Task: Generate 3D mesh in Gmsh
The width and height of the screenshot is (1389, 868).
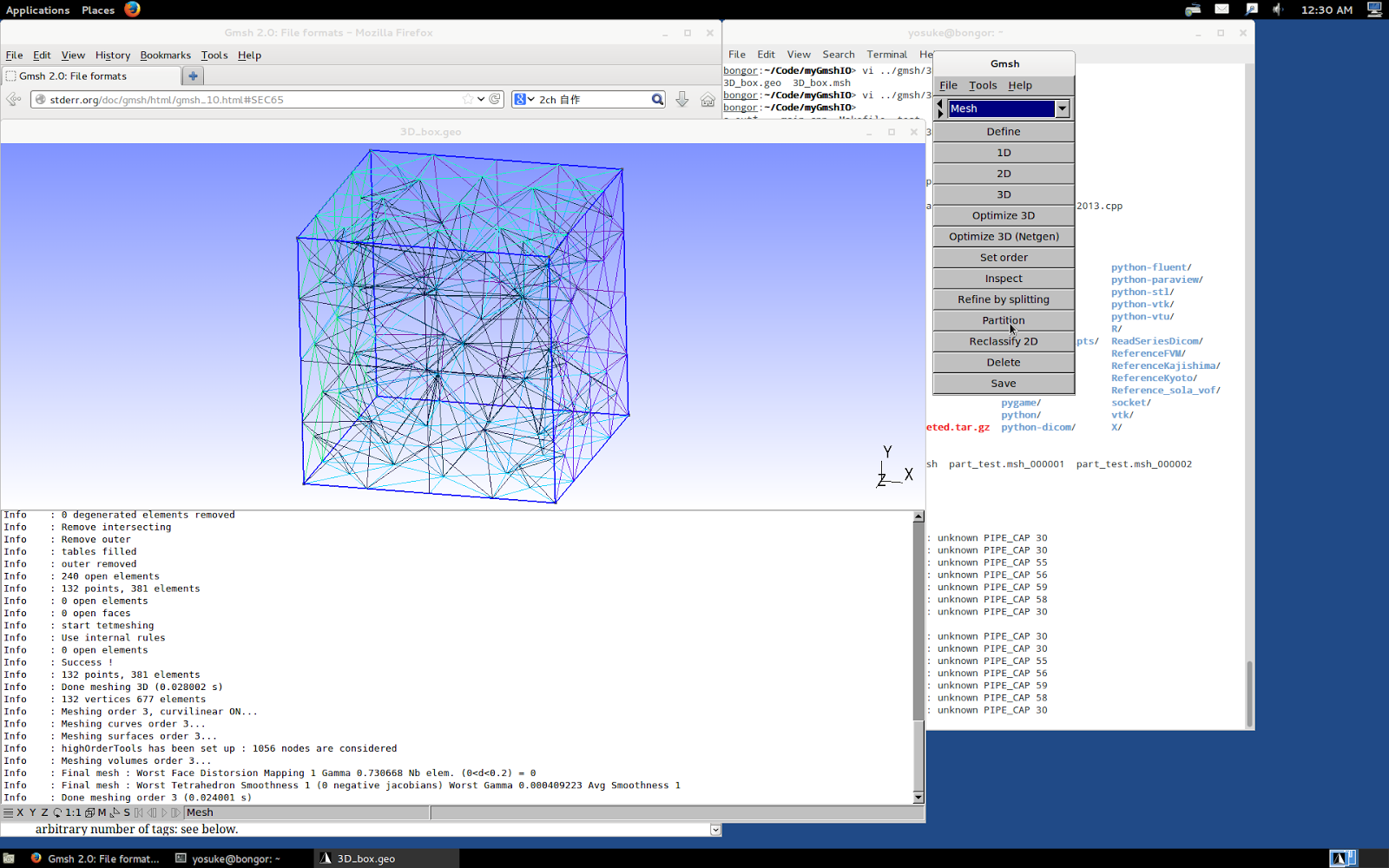Action: point(1004,194)
